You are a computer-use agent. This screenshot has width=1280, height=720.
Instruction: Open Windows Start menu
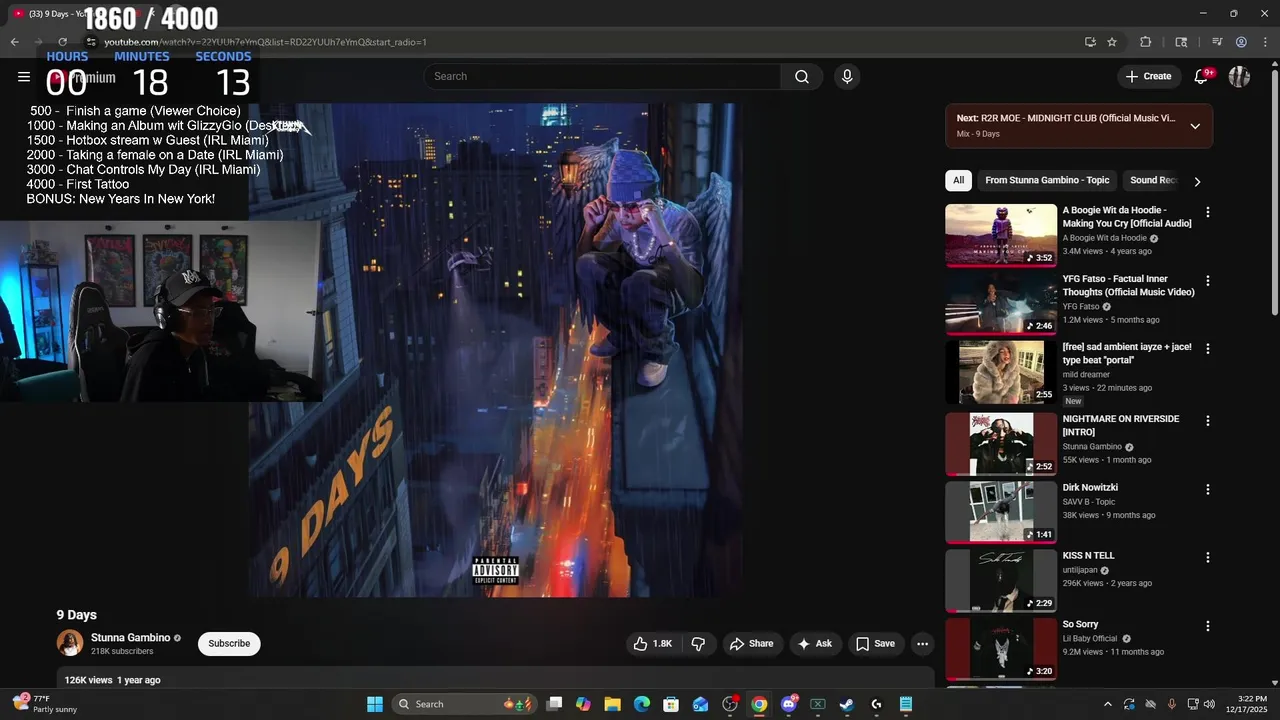[375, 704]
